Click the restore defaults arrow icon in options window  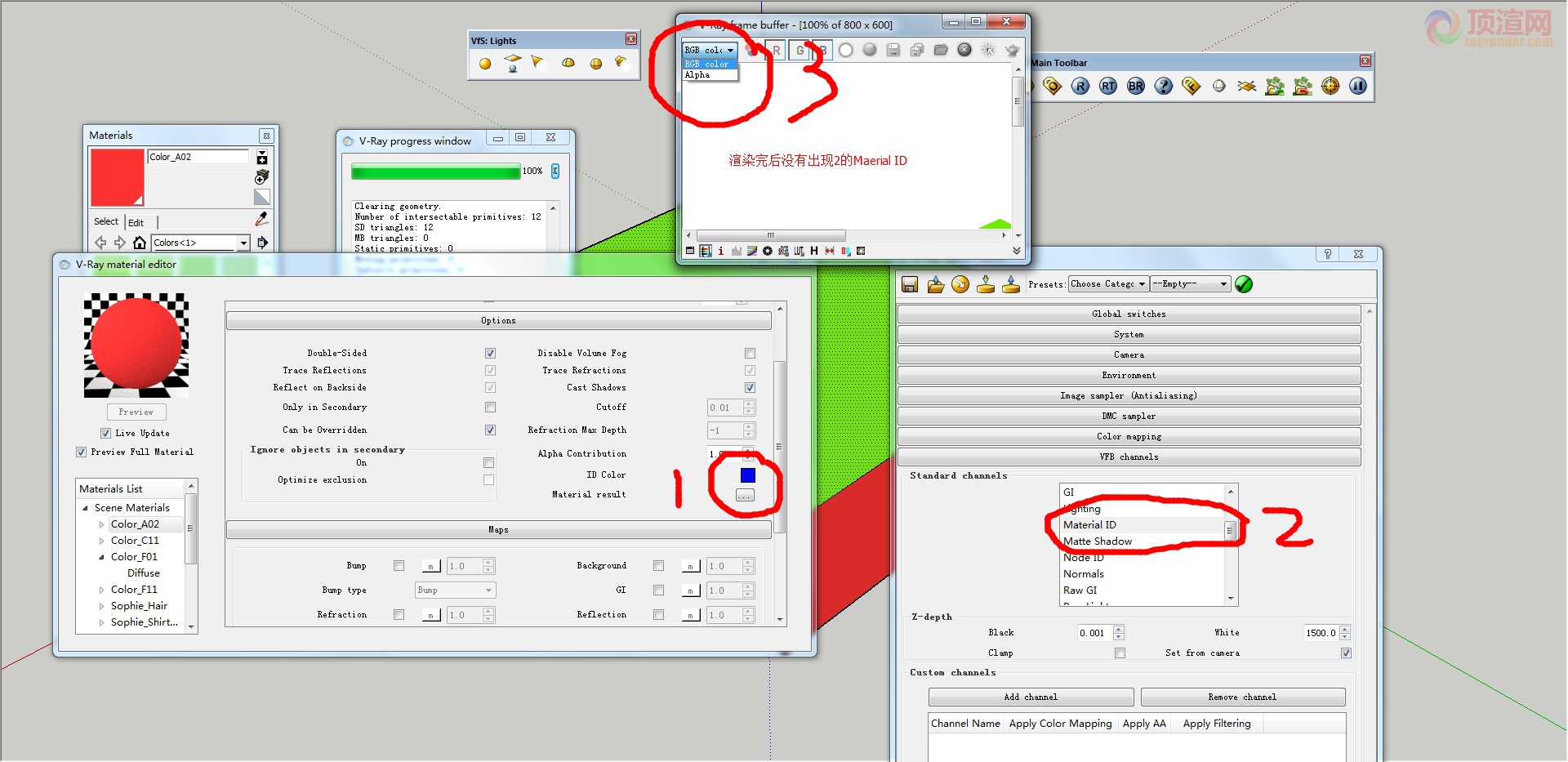(x=960, y=284)
